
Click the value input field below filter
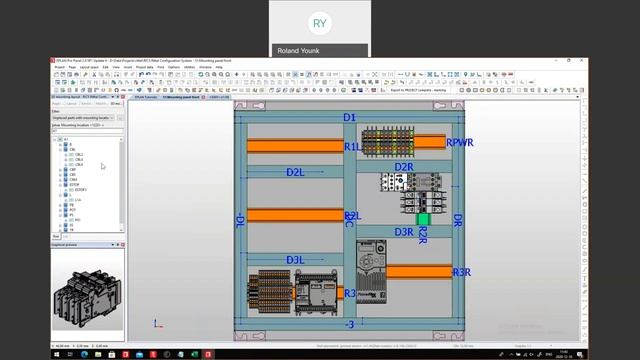click(x=87, y=131)
